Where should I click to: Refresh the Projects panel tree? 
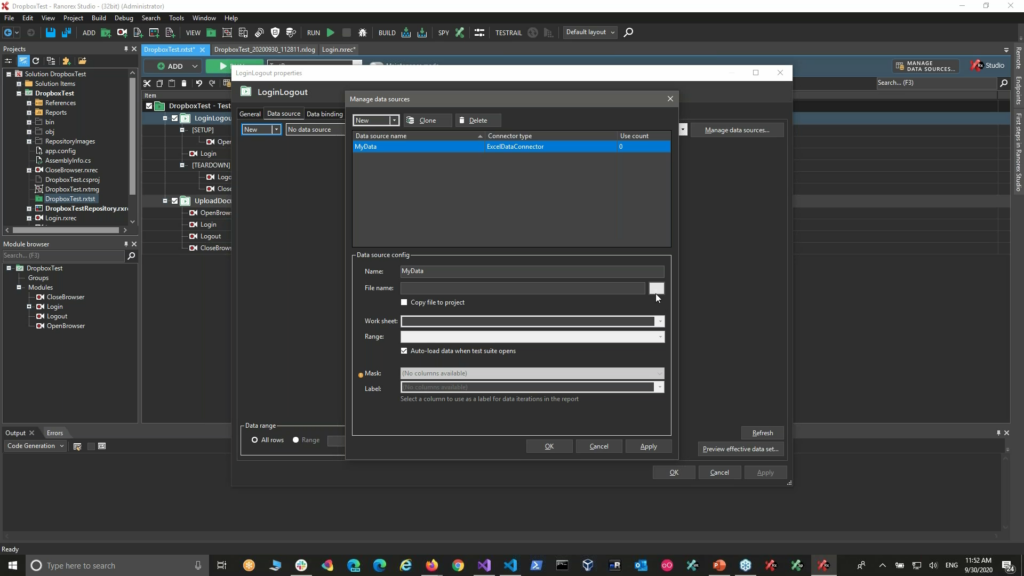(36, 61)
